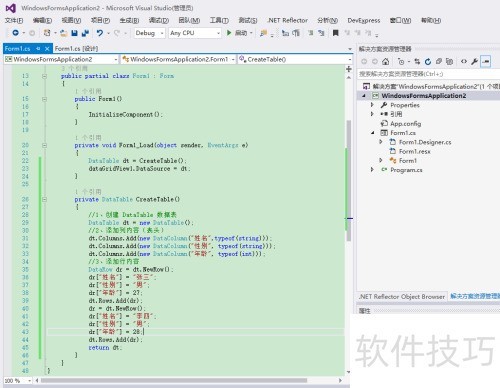Click the New Project toolbar icon
The image size is (500, 388).
47,33
